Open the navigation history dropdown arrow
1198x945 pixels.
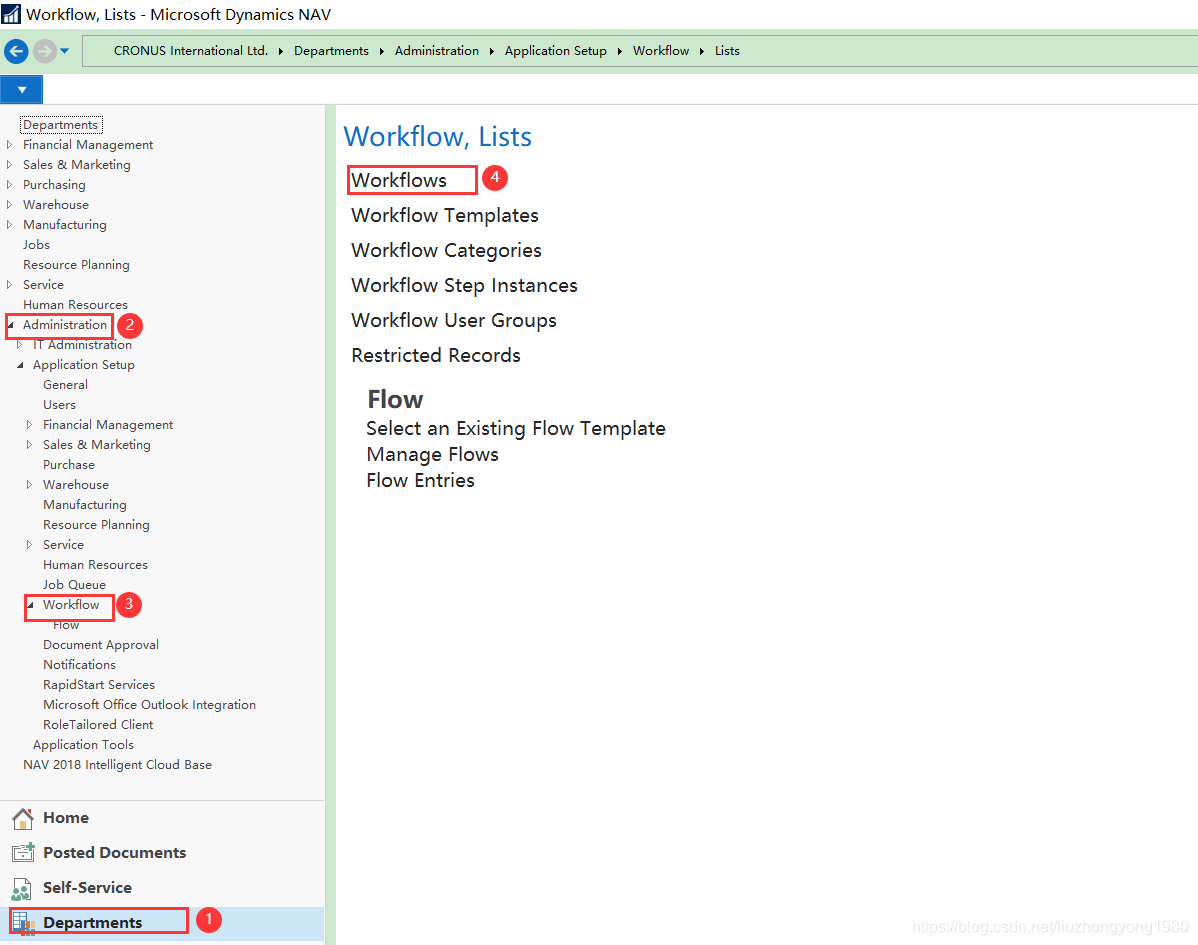tap(65, 51)
